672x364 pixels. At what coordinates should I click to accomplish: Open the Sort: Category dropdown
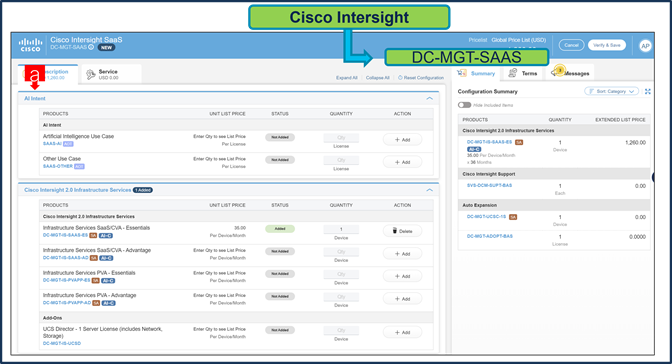coord(612,91)
